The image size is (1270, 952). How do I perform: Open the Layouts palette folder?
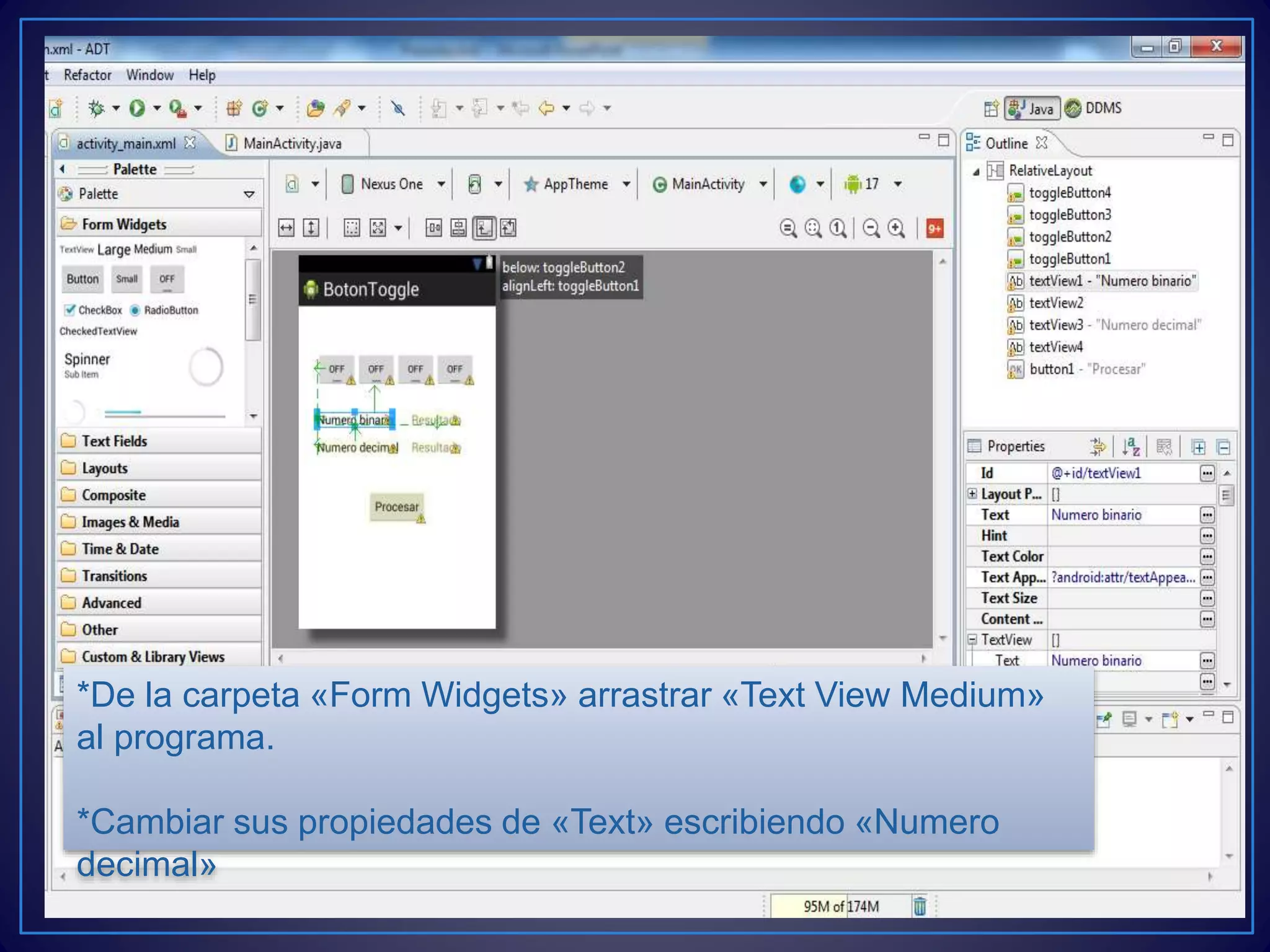(159, 469)
